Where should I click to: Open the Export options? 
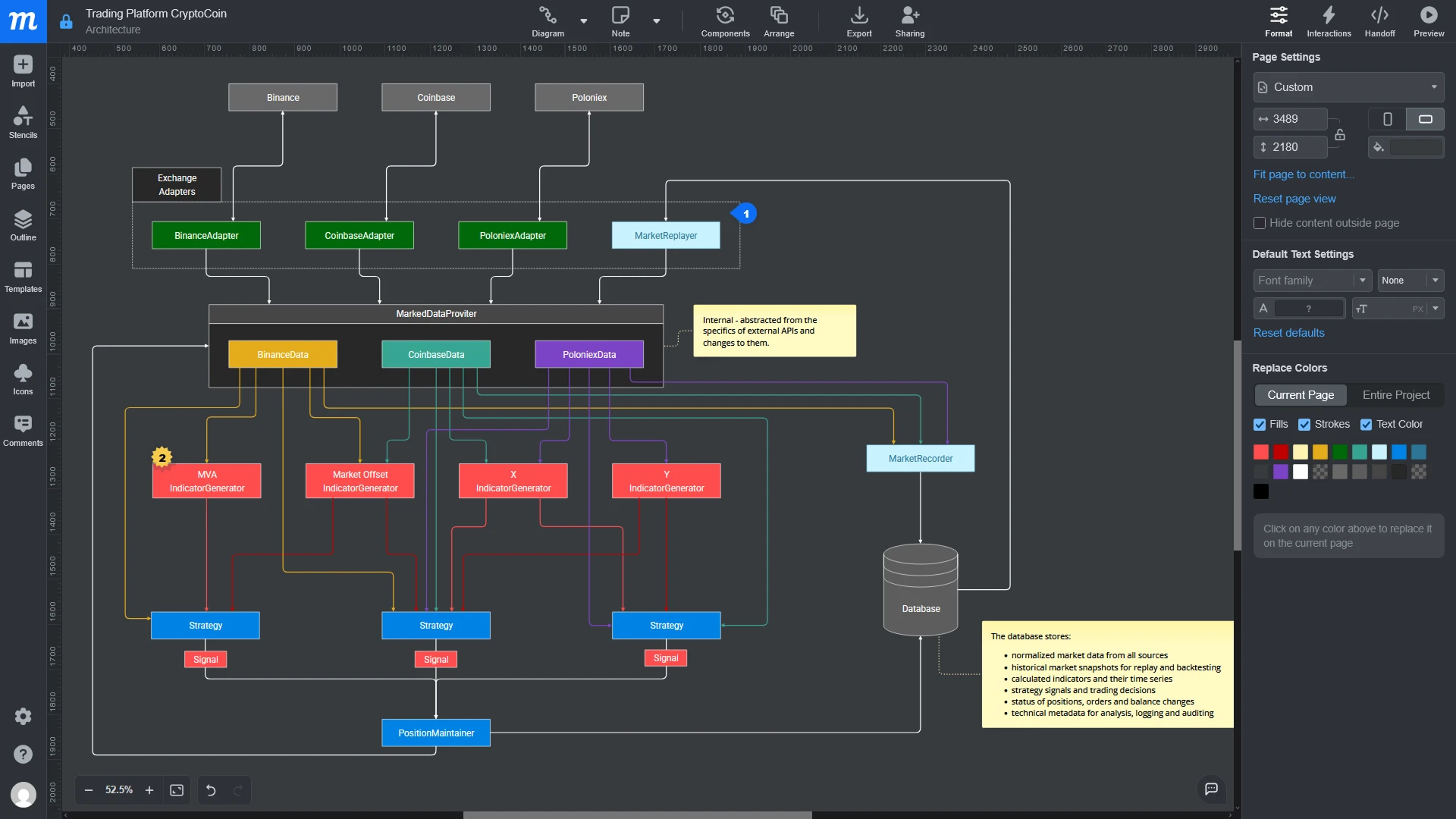point(858,20)
